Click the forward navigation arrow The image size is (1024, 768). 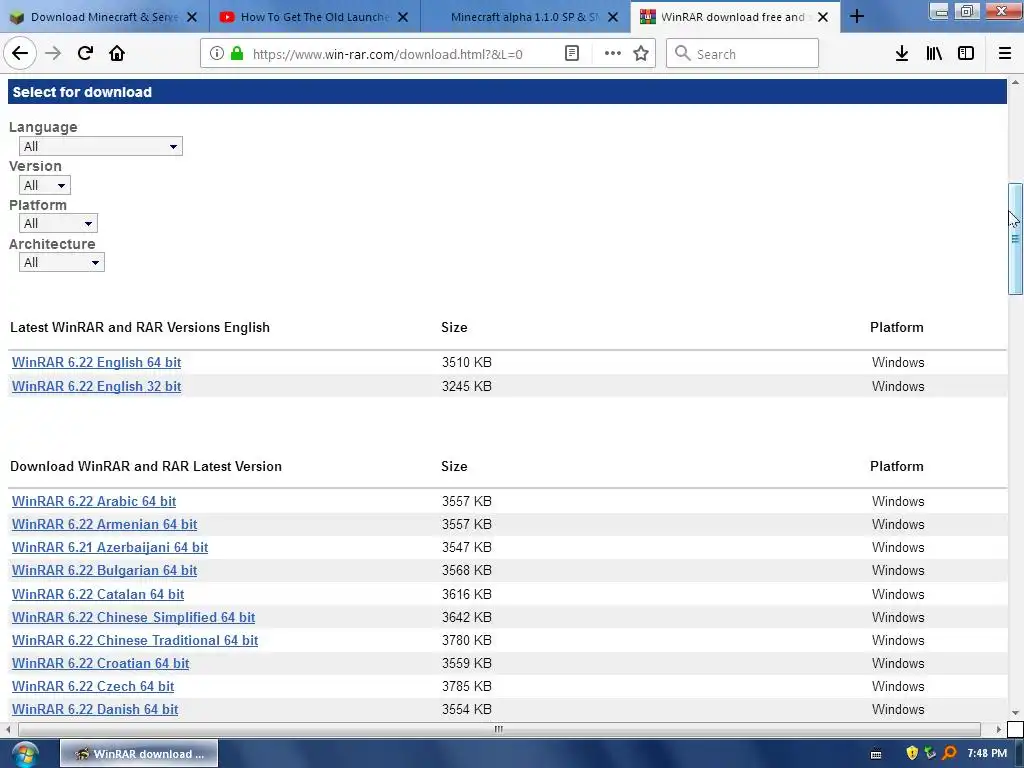[53, 54]
